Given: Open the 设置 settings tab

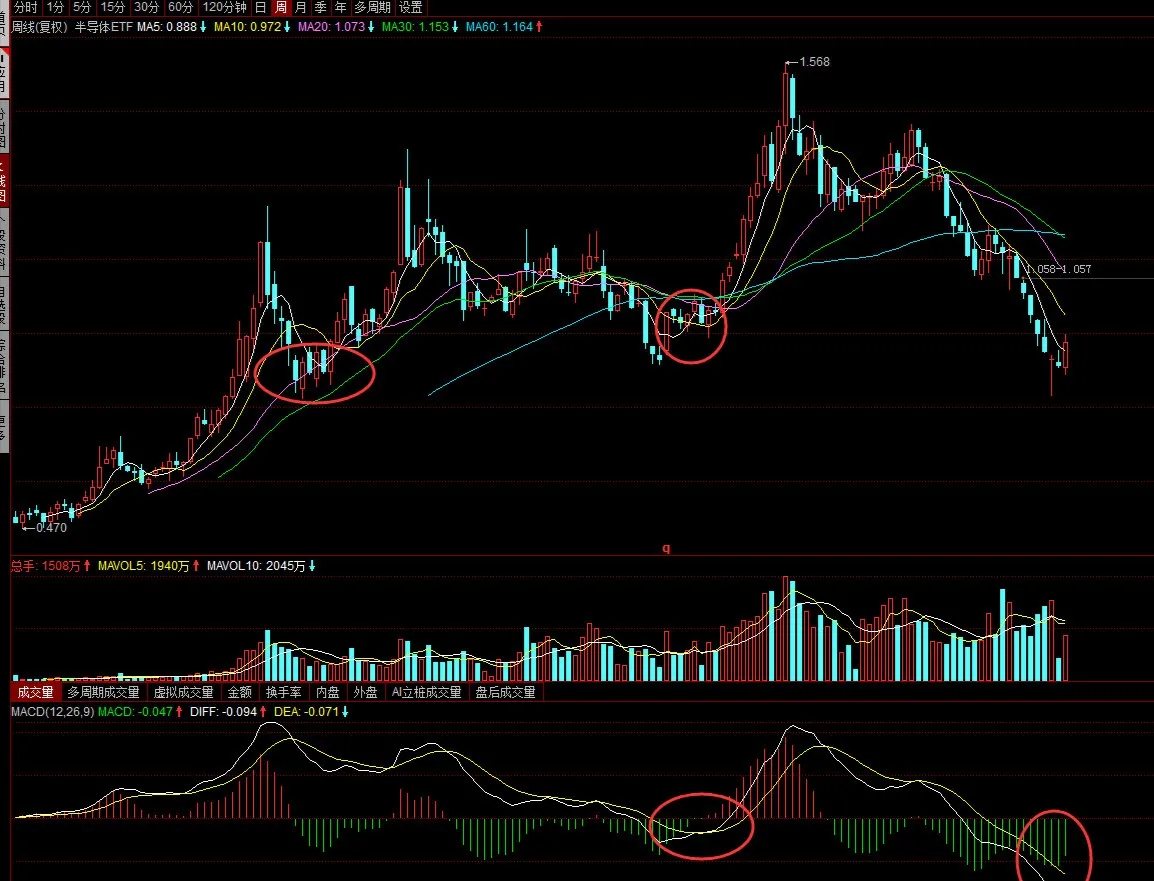Looking at the screenshot, I should pyautogui.click(x=411, y=7).
